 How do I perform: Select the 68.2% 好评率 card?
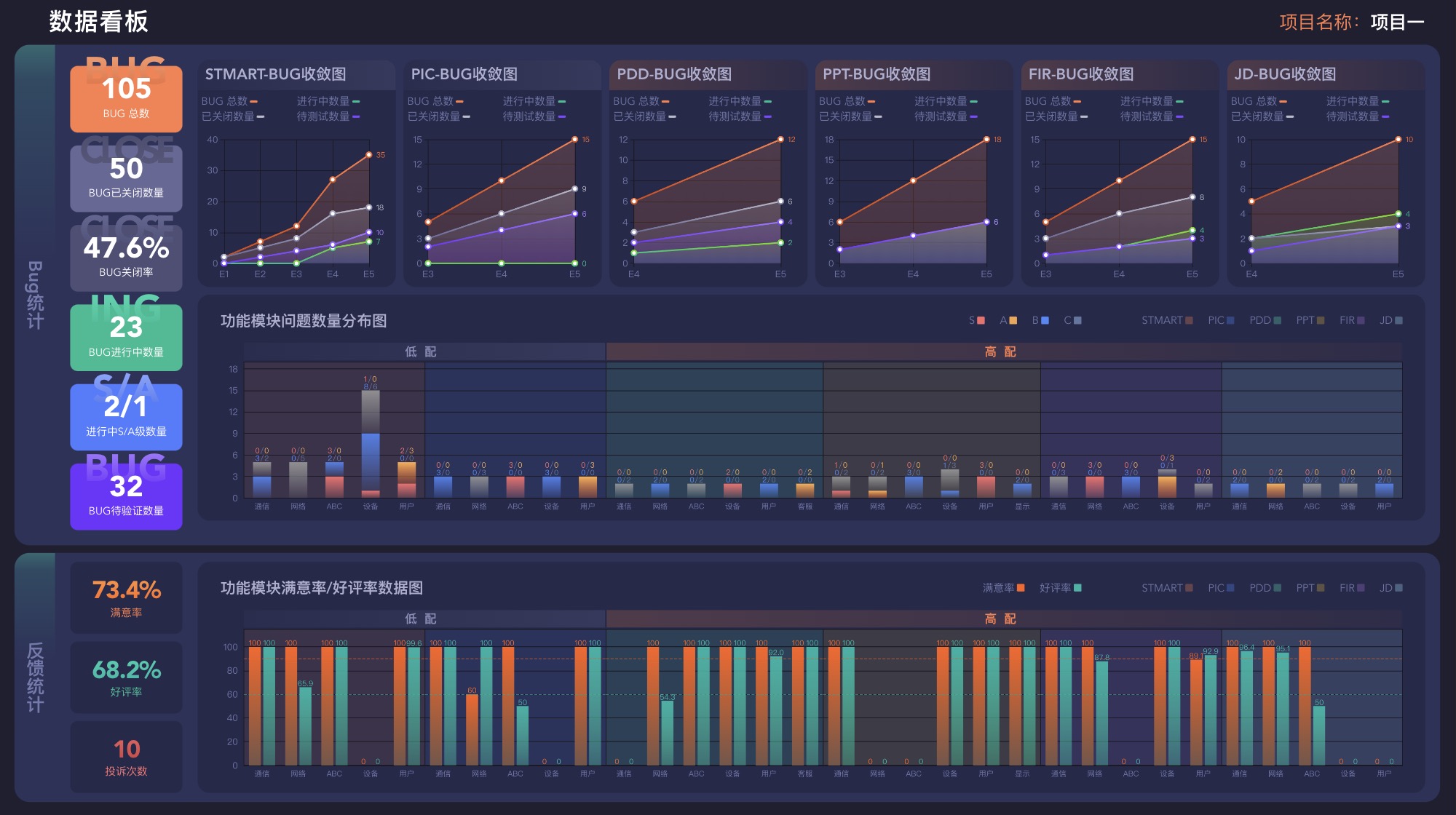126,677
